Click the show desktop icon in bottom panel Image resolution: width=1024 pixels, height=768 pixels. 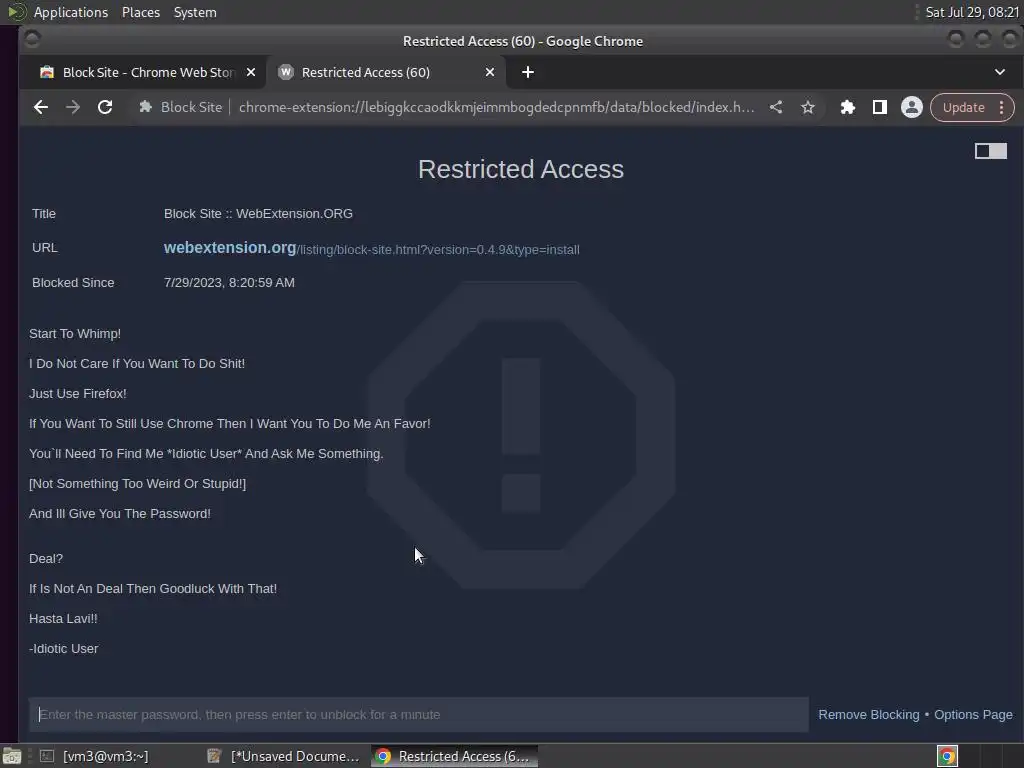point(12,756)
